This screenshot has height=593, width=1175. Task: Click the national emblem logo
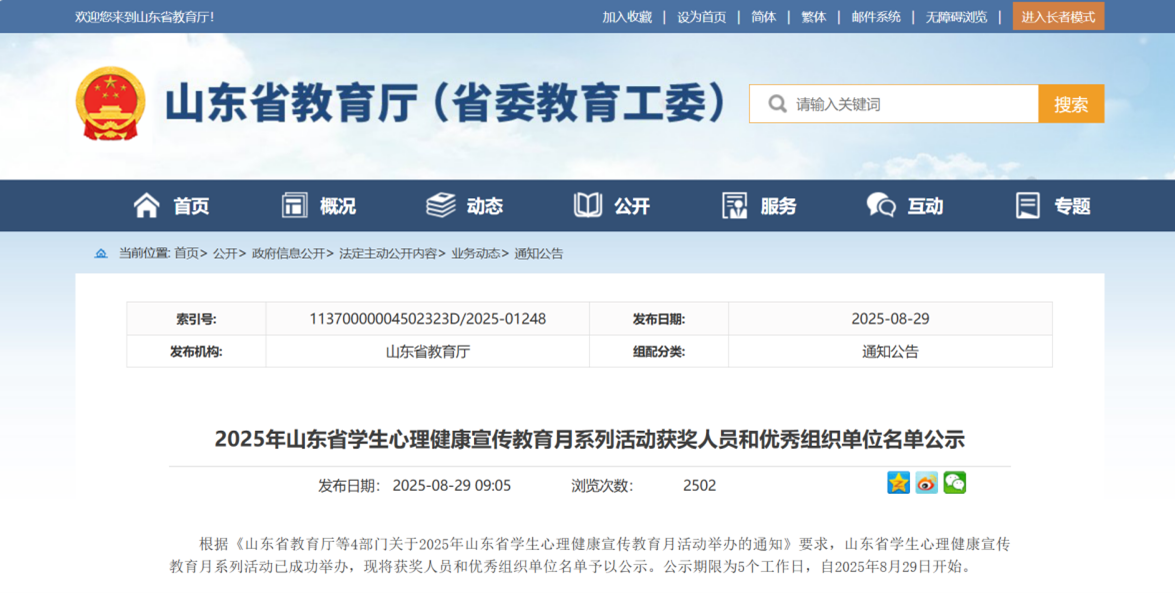click(111, 103)
